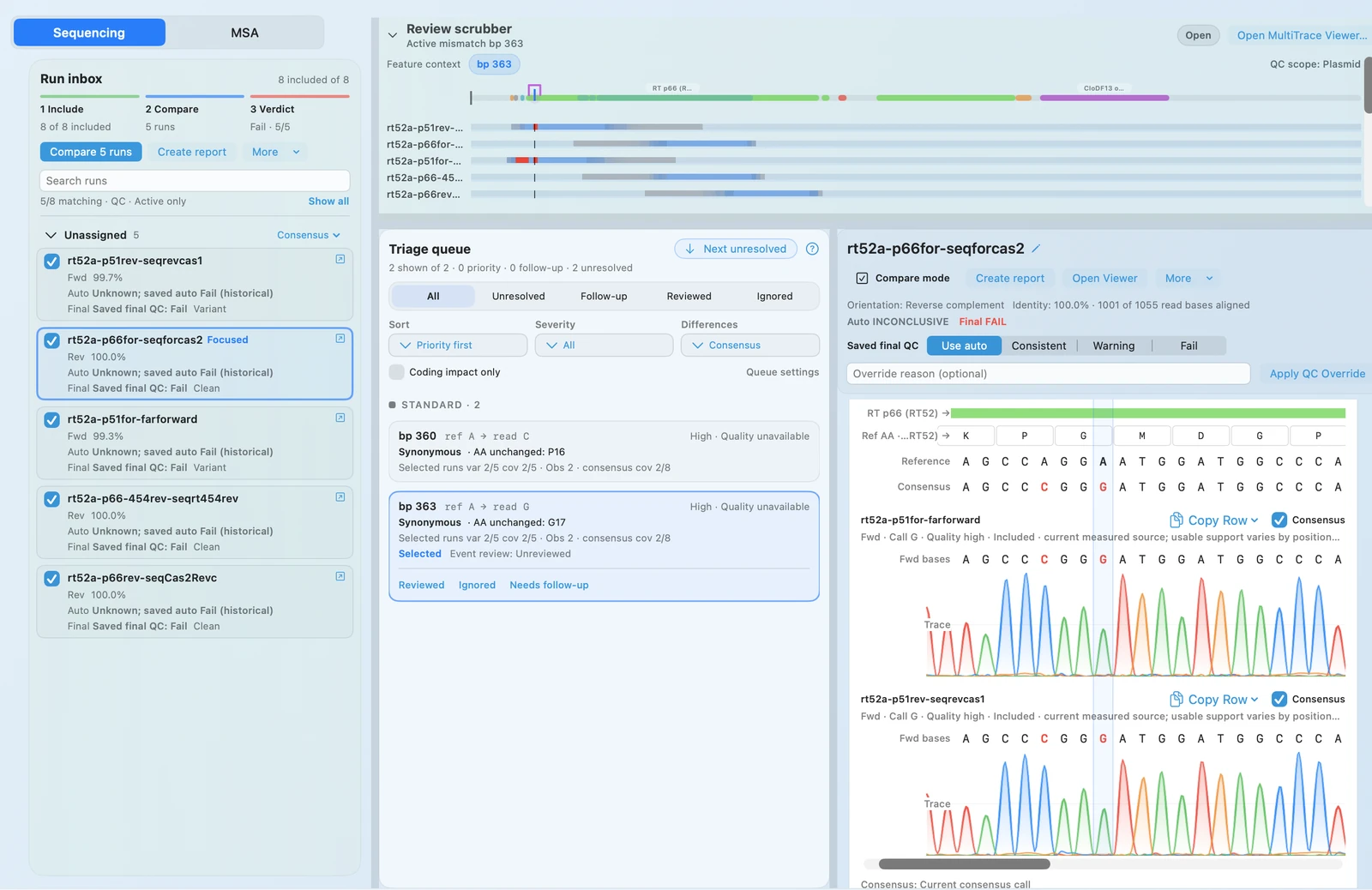The height and width of the screenshot is (890, 1372).
Task: Open pop-out icon for rt52a-p66for-seqforcas2 run
Action: [340, 339]
